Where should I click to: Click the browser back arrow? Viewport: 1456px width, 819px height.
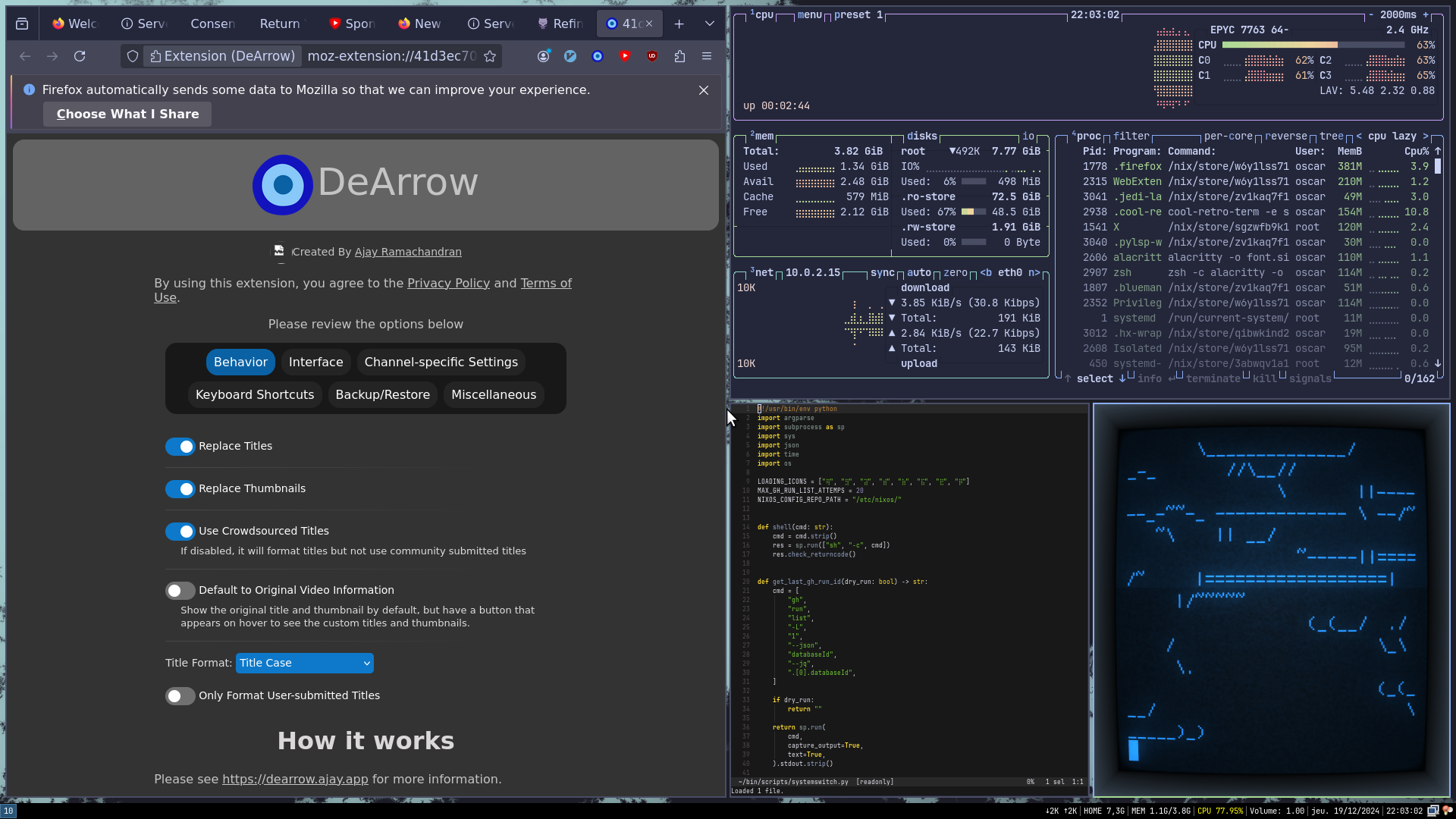pyautogui.click(x=25, y=56)
